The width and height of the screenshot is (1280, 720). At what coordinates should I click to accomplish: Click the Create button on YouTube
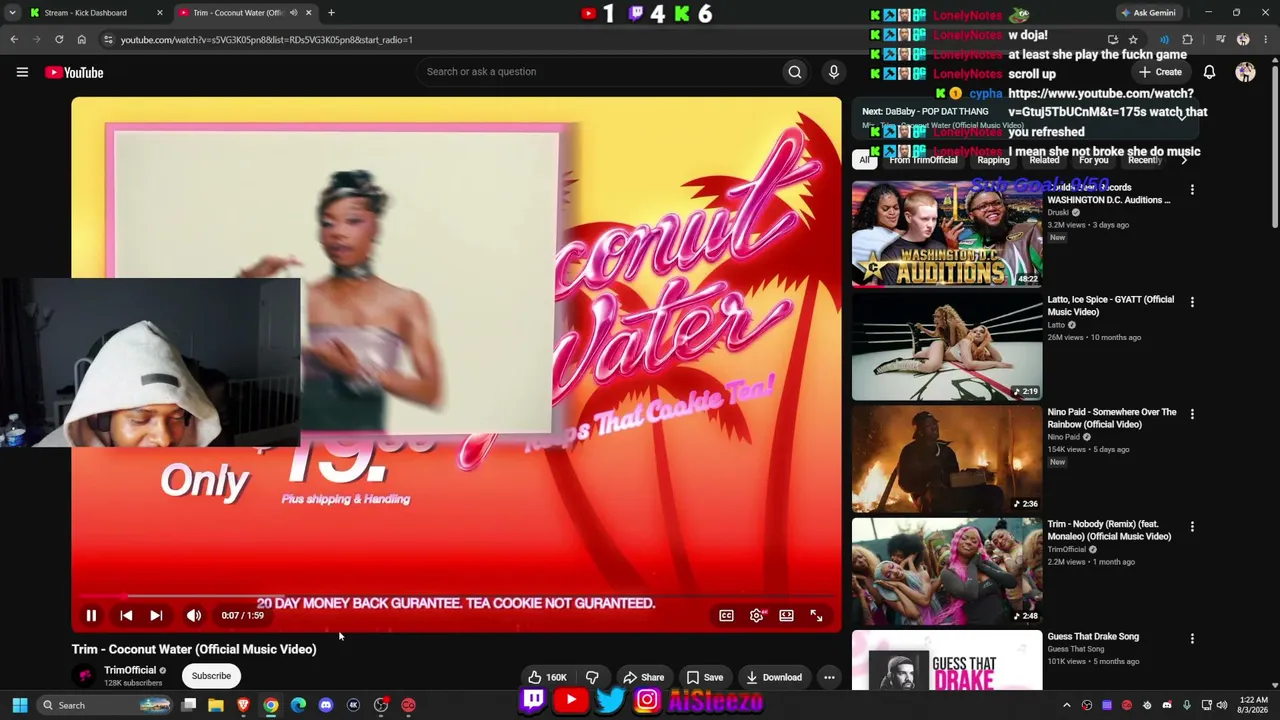pos(1160,72)
